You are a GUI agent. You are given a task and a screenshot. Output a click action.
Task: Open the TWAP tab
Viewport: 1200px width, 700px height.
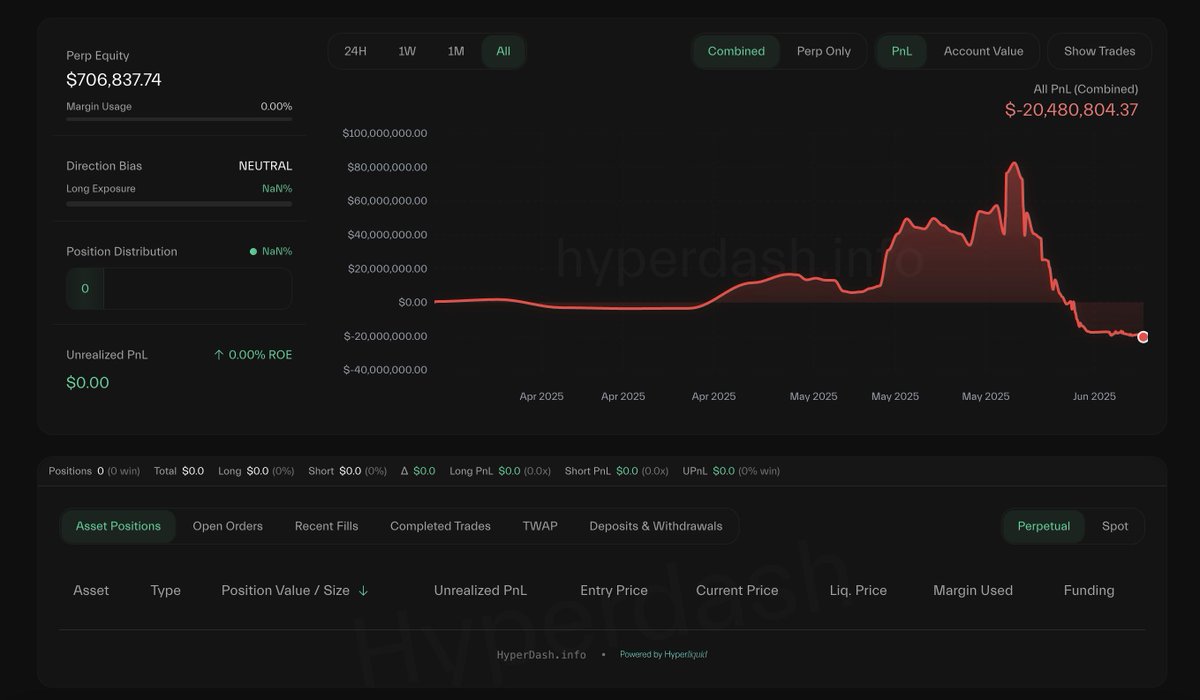point(540,526)
